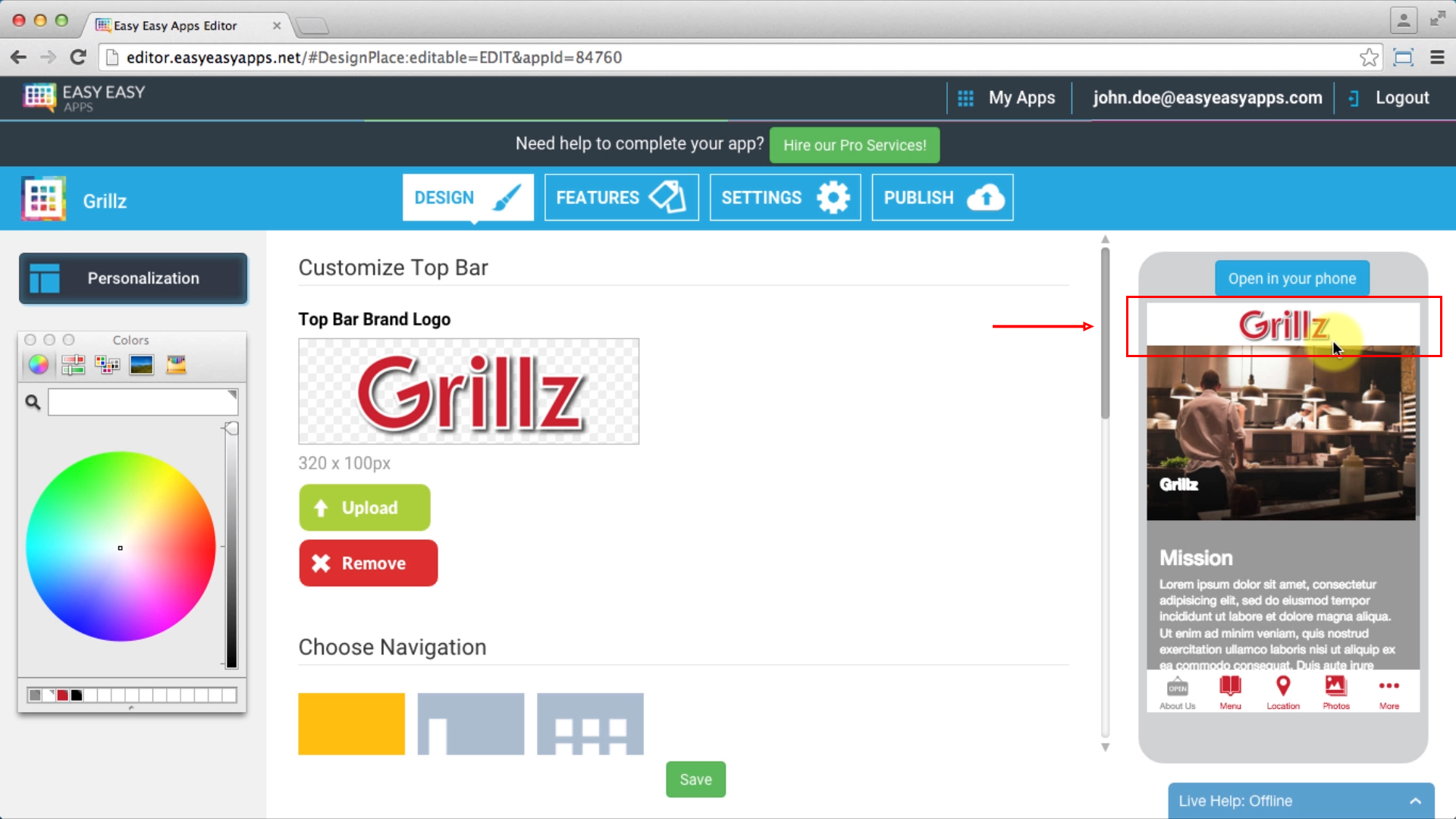Click the Upload button for brand logo
The height and width of the screenshot is (819, 1456).
pyautogui.click(x=365, y=508)
